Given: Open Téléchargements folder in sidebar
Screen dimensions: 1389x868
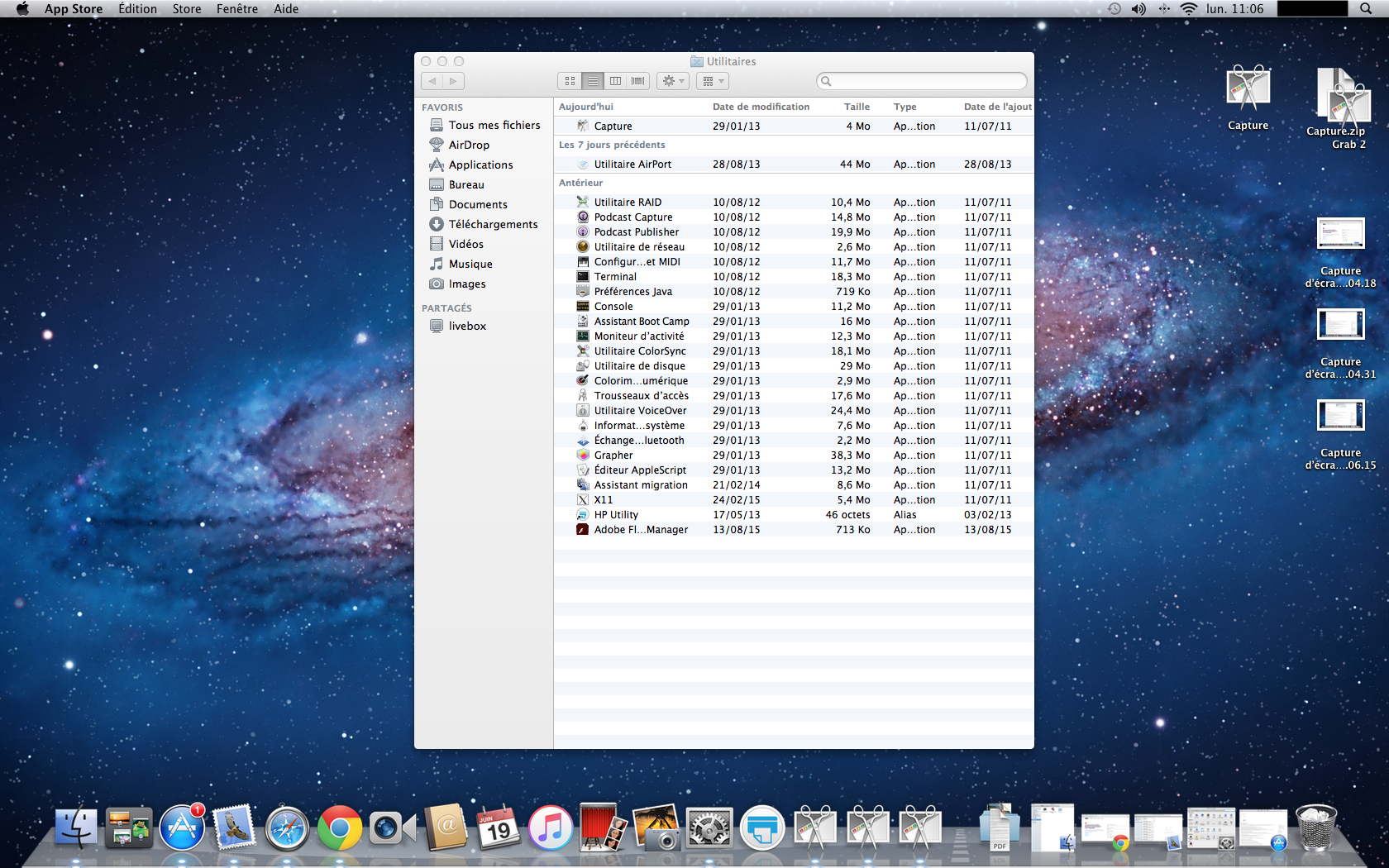Looking at the screenshot, I should pos(492,225).
